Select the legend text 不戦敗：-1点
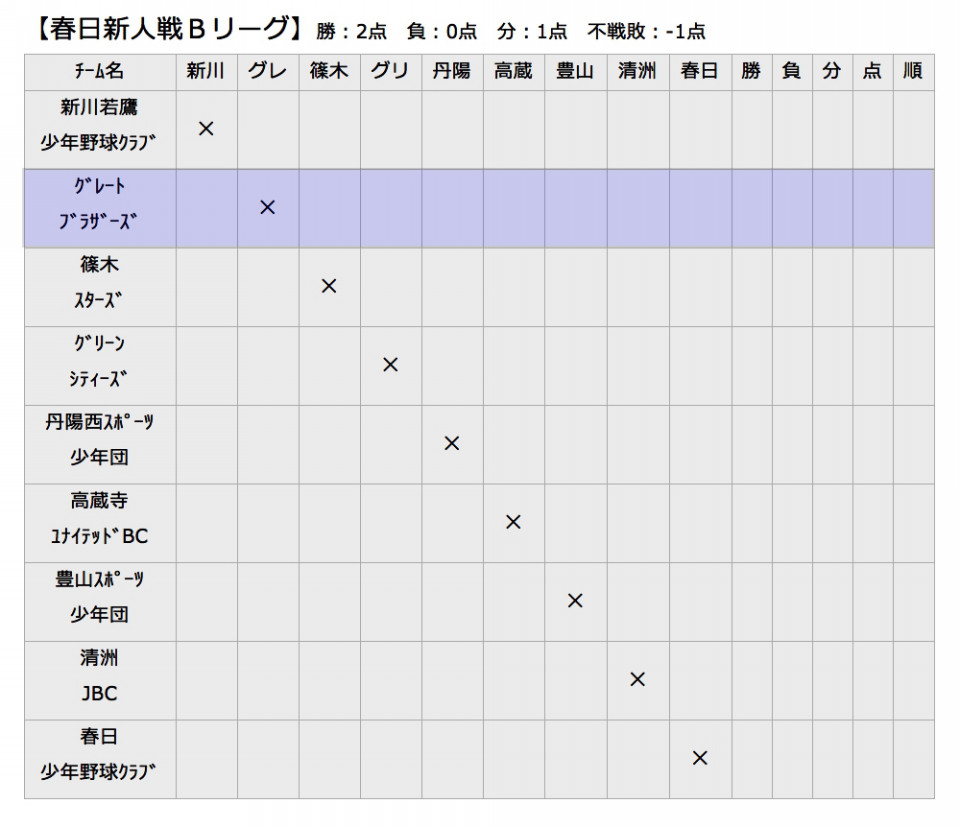 point(646,31)
